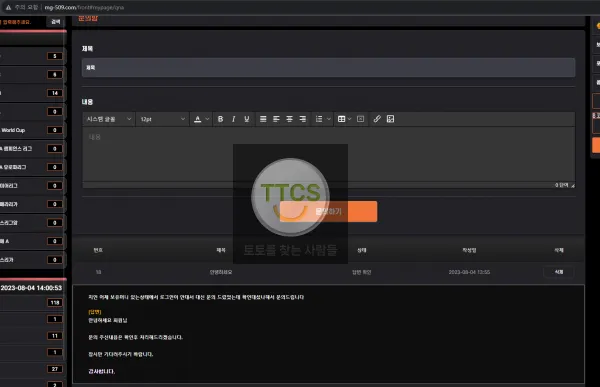
Task: Align text right in the editor toolbar
Action: 303,119
